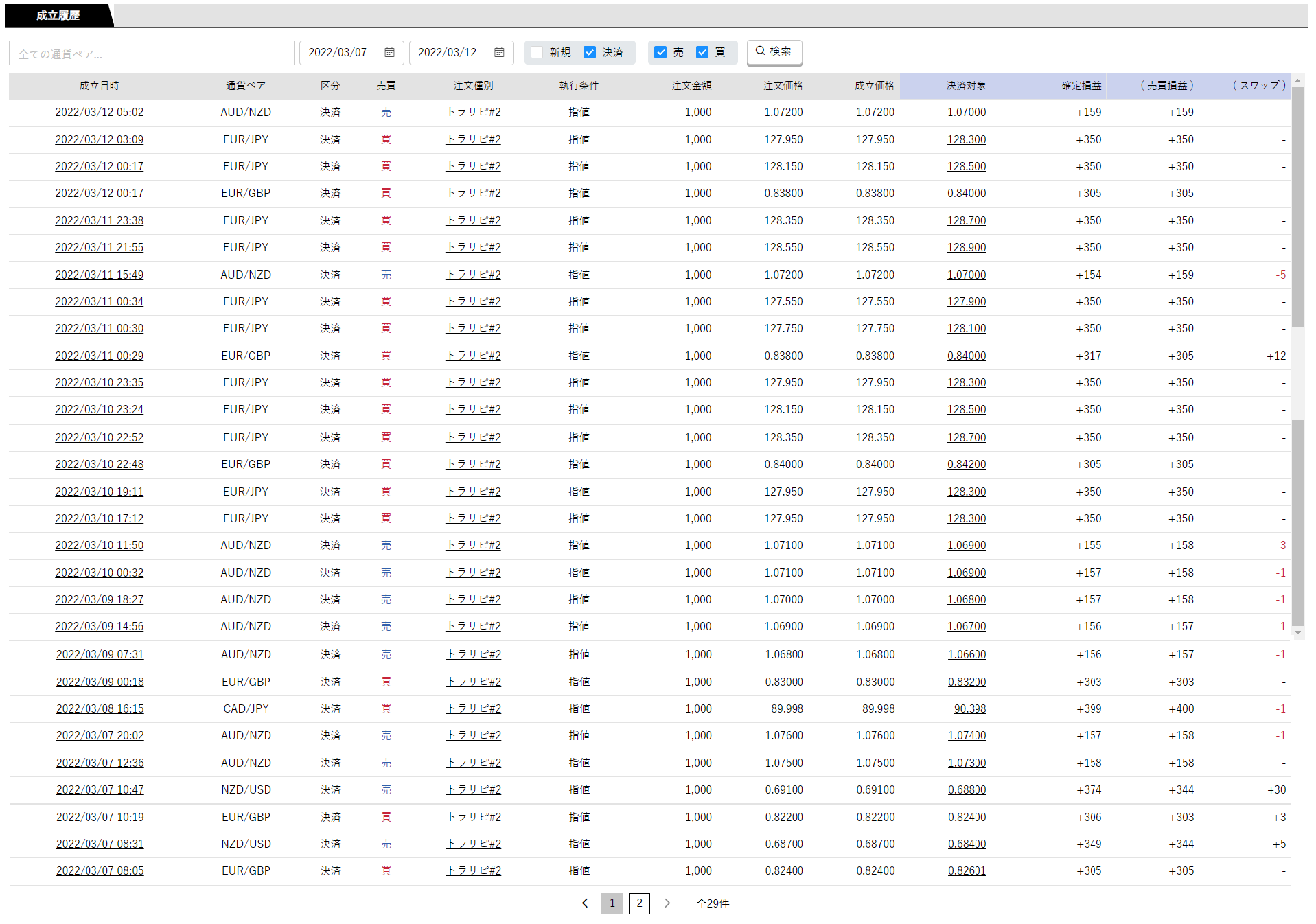Click the scrollbar down arrow
1316x924 pixels.
pos(1297,633)
